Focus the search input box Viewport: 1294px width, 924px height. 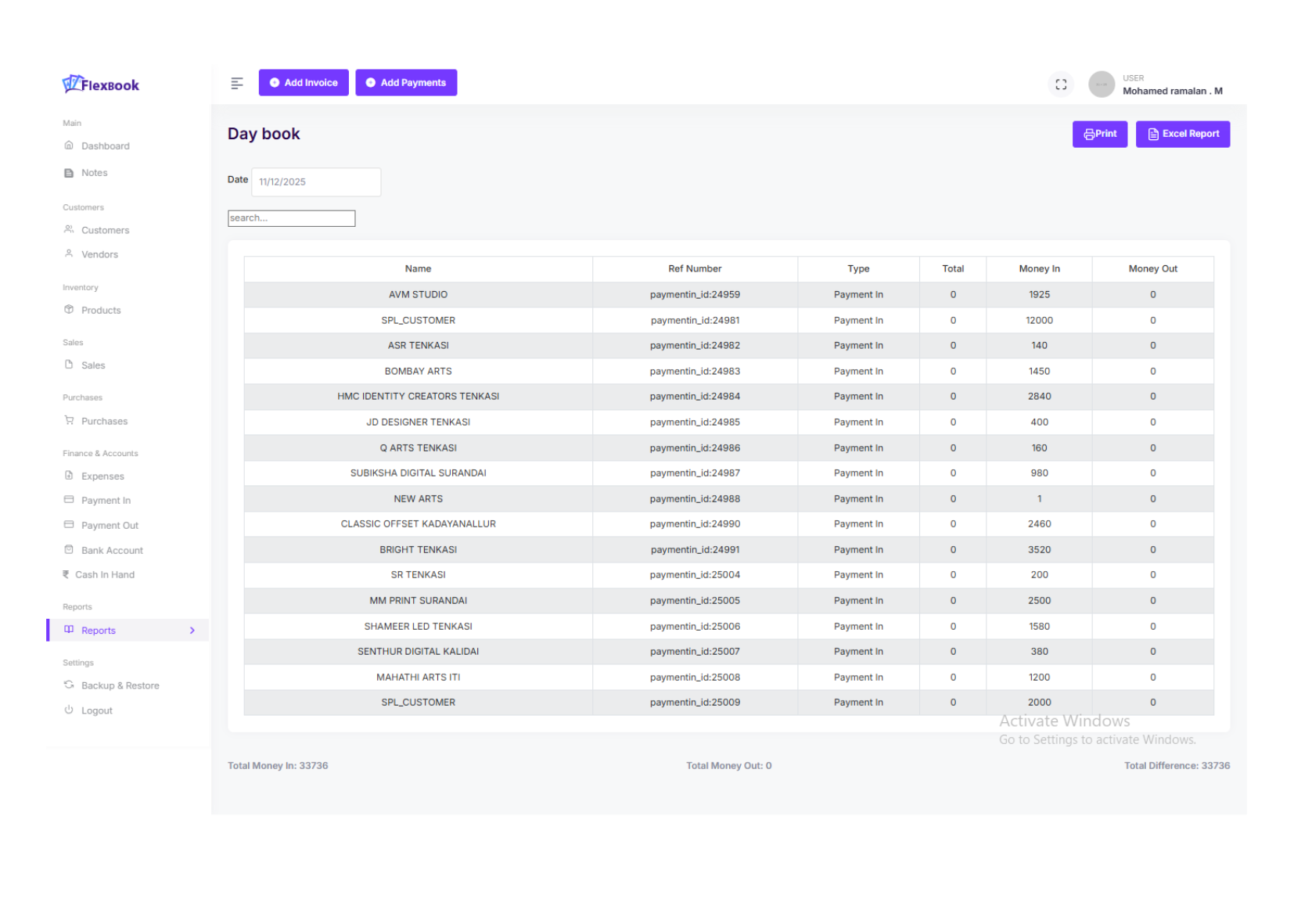click(291, 218)
